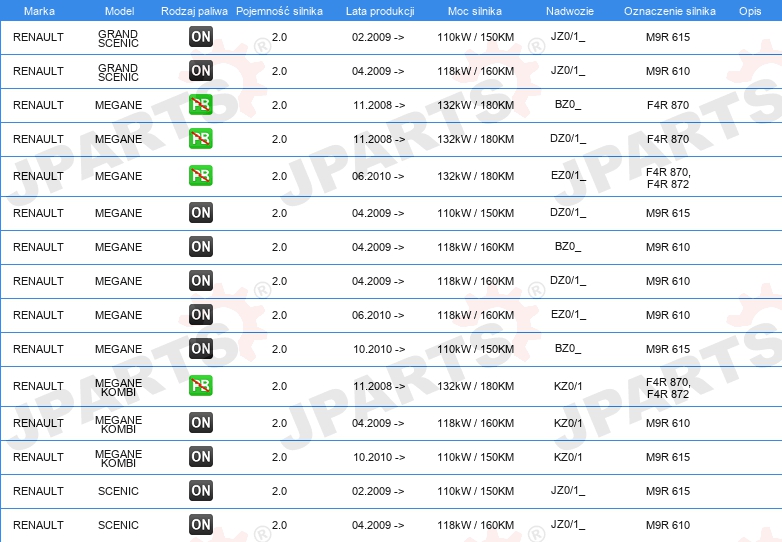The image size is (782, 542).
Task: Click '132kW / 180KM' in the Megane BZ0_ row
Action: 475,105
